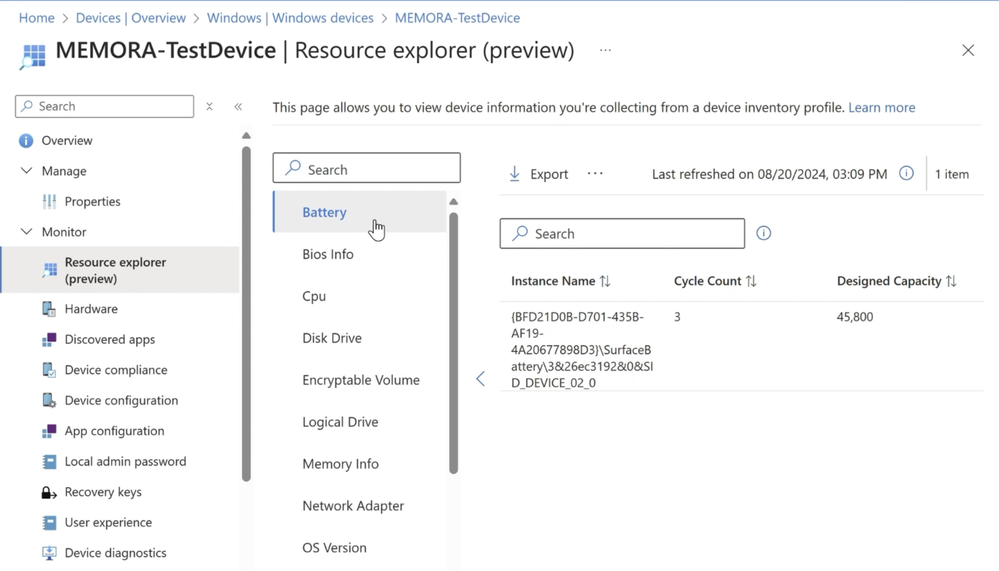
Task: Click the Export download arrow icon
Action: pos(515,174)
